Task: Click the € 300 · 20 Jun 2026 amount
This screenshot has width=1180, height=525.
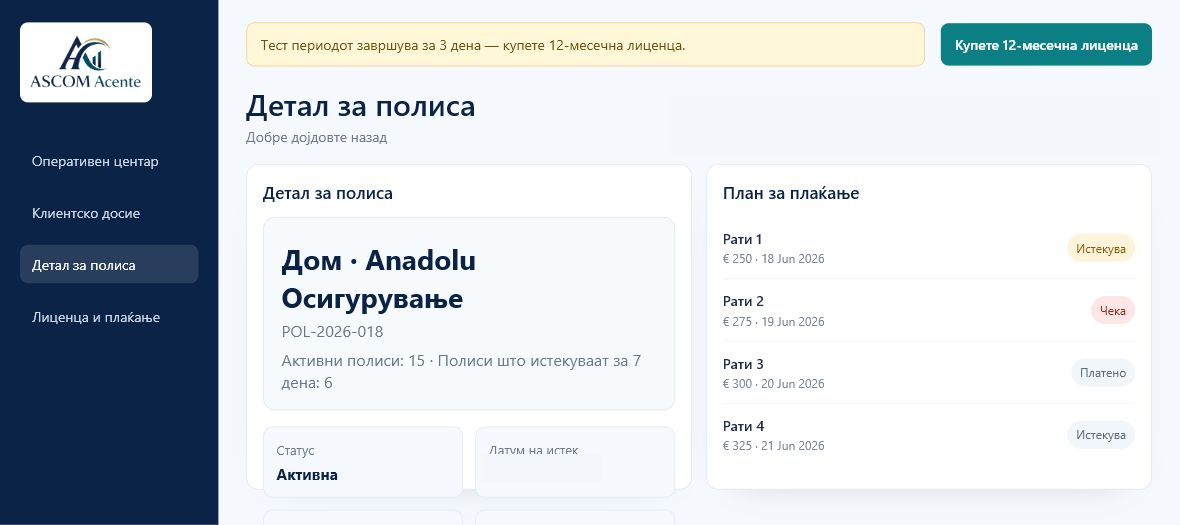Action: [x=774, y=384]
